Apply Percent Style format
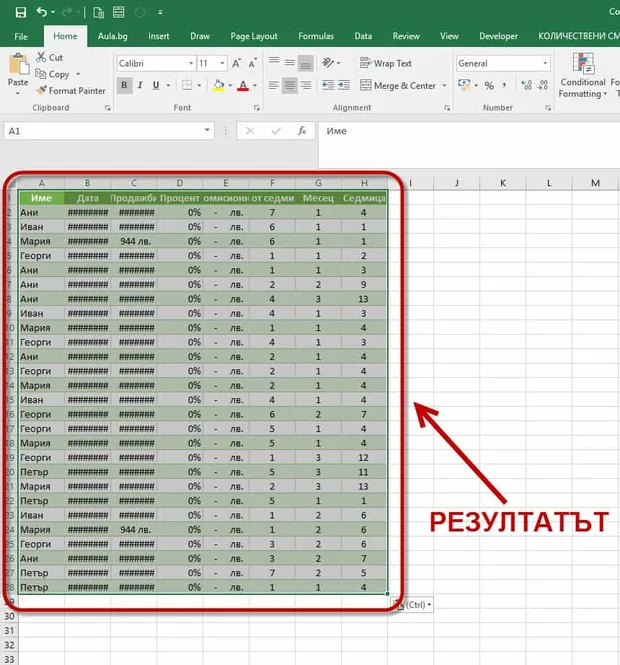 489,86
